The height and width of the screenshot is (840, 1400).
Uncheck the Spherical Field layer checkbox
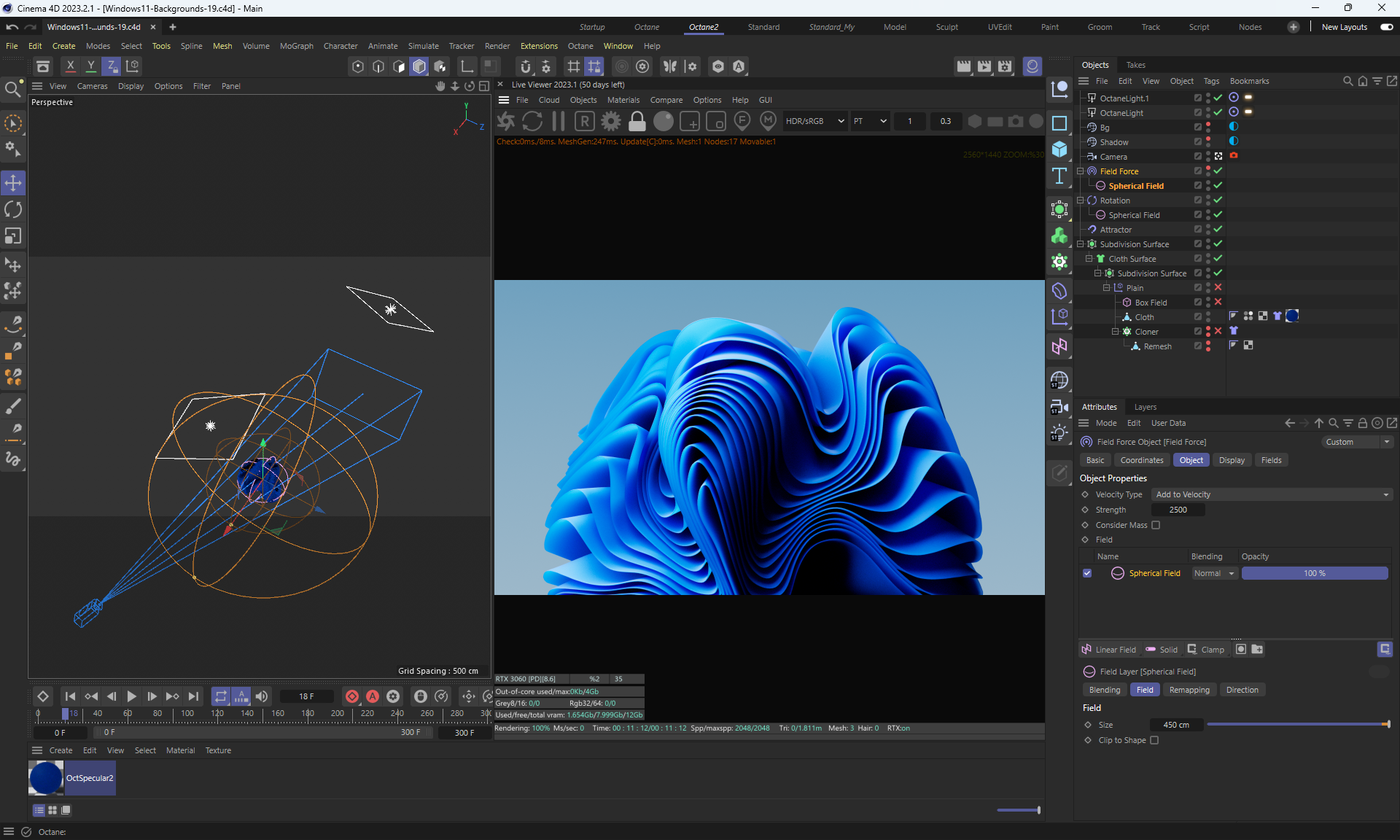pyautogui.click(x=1087, y=573)
